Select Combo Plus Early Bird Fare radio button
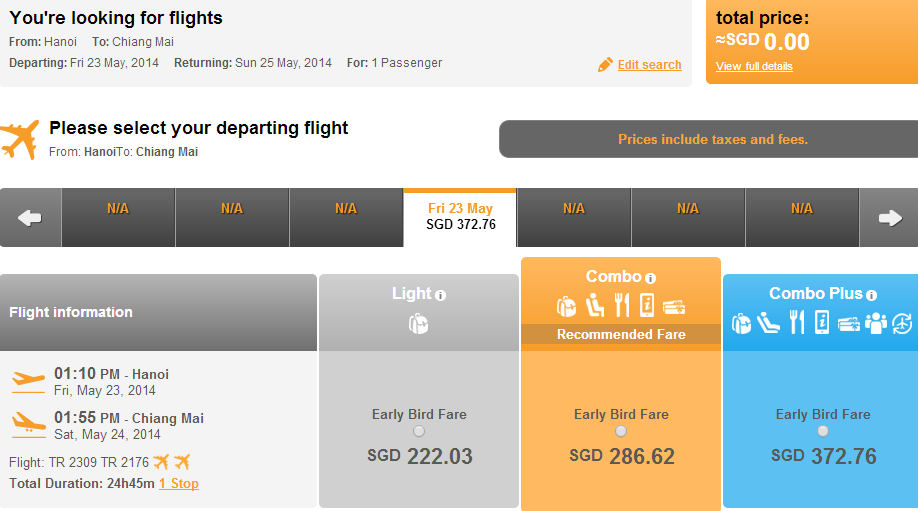 pos(823,431)
